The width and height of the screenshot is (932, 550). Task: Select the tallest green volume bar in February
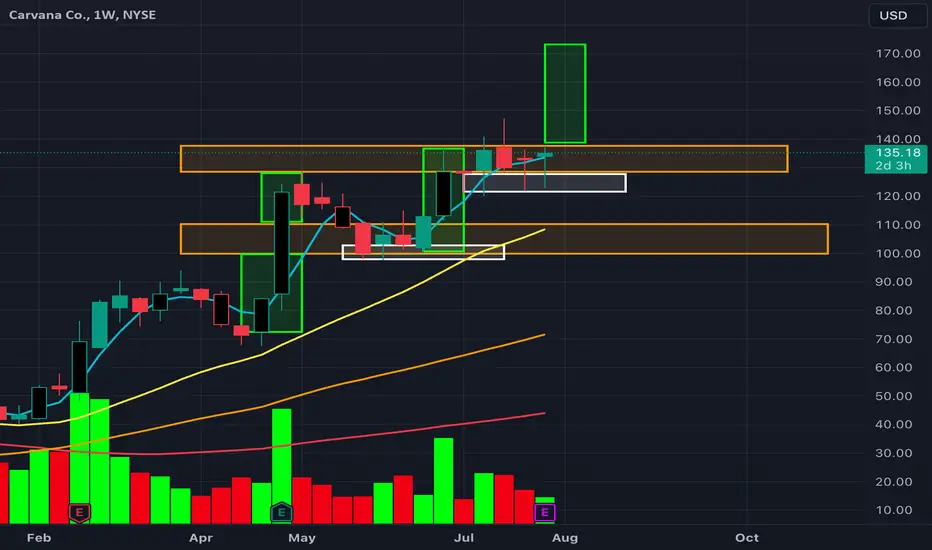tap(80, 458)
